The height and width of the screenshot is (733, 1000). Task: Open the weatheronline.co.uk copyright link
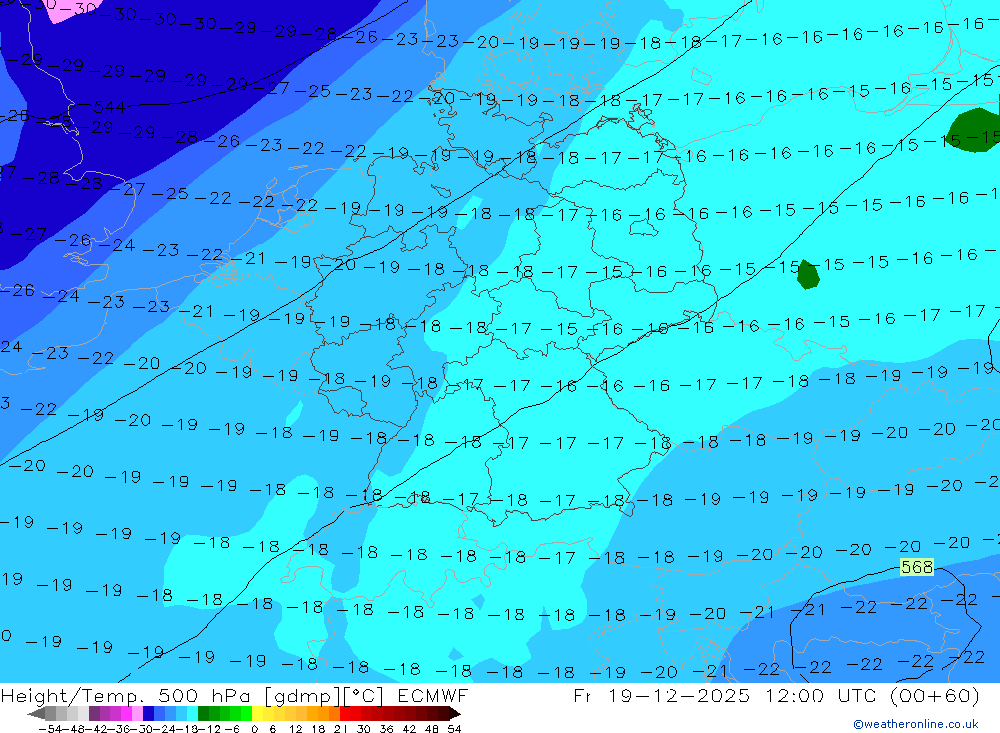916,724
